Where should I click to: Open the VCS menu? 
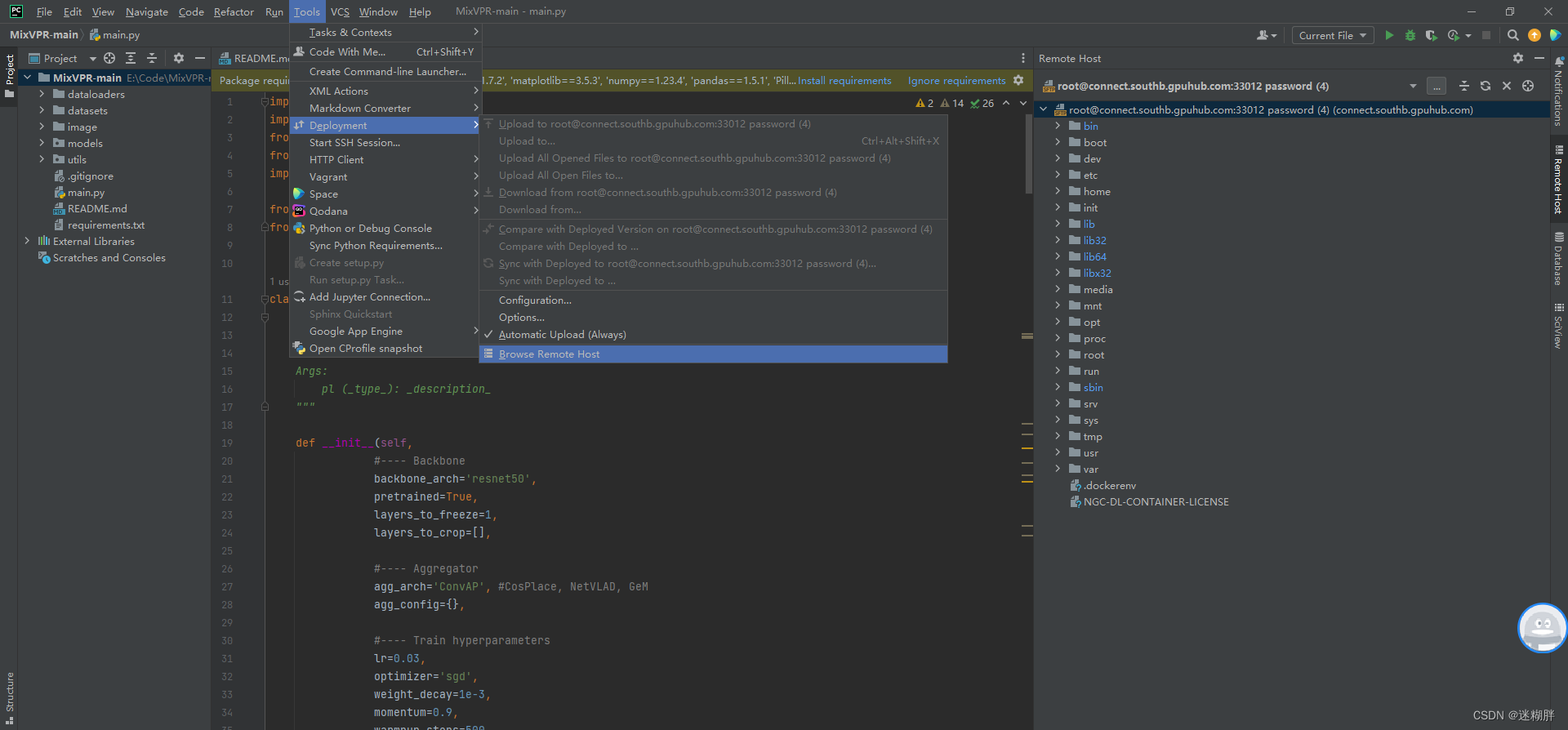tap(340, 11)
